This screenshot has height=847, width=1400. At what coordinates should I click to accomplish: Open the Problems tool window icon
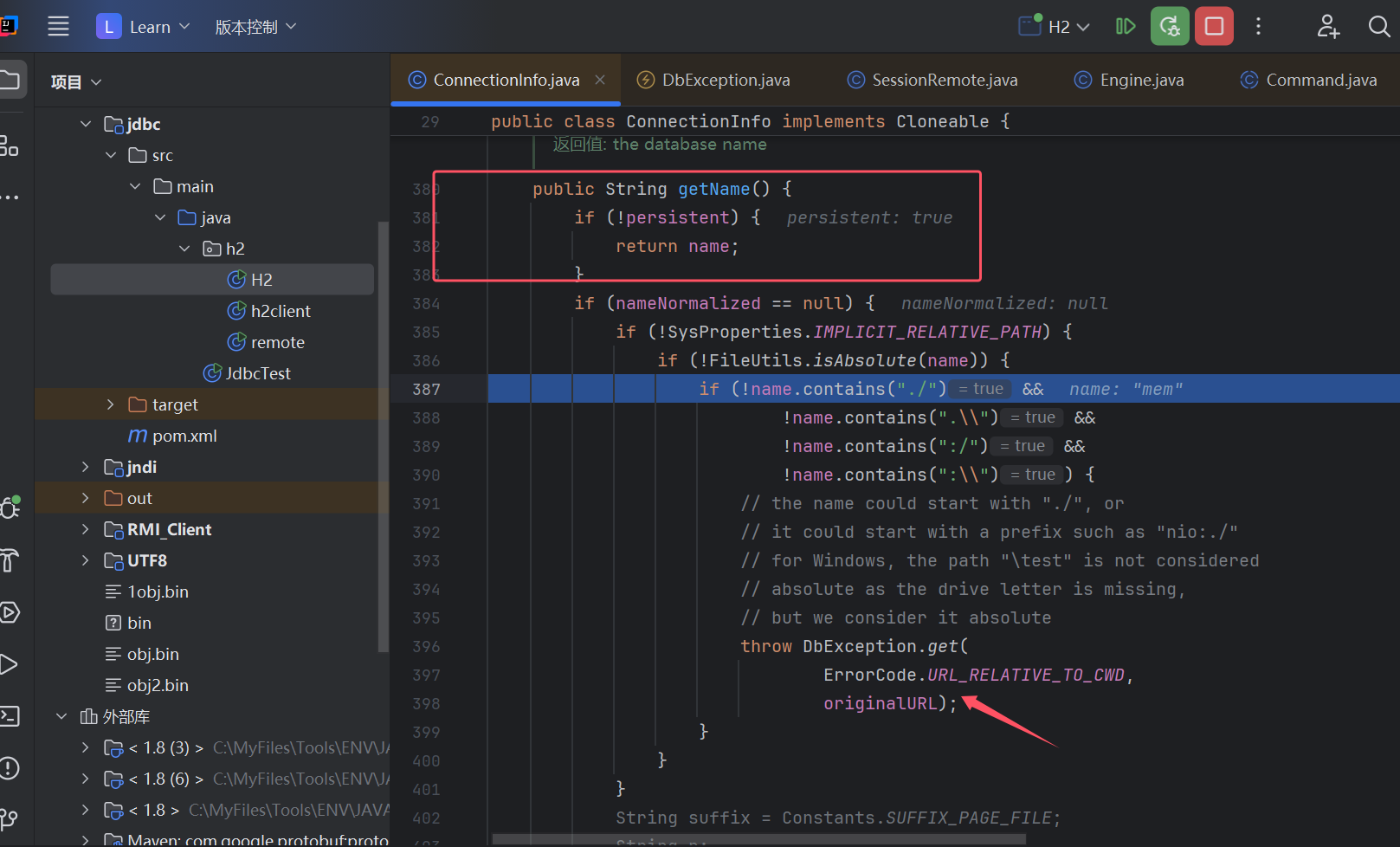(x=9, y=768)
